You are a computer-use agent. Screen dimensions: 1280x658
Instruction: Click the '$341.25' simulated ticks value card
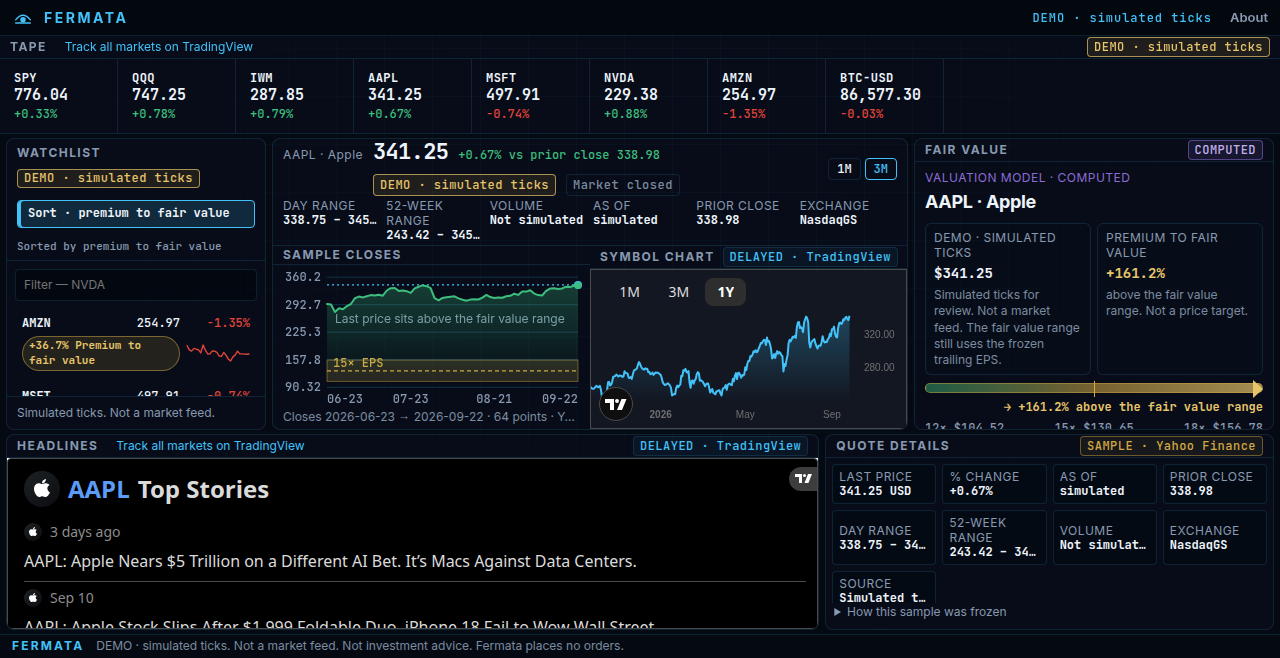(x=1008, y=299)
